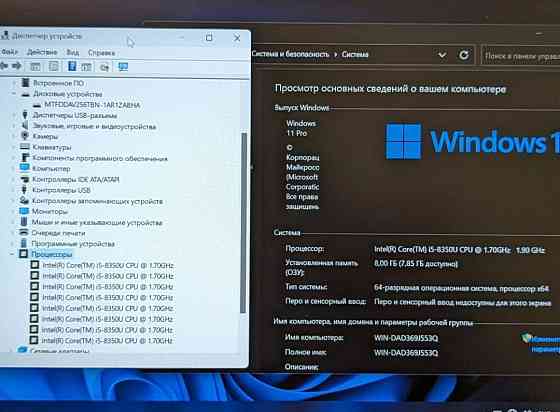Screen dimensions: 560x412
Task: Click the action pane toolbar icon after Help
Action: click(x=86, y=67)
